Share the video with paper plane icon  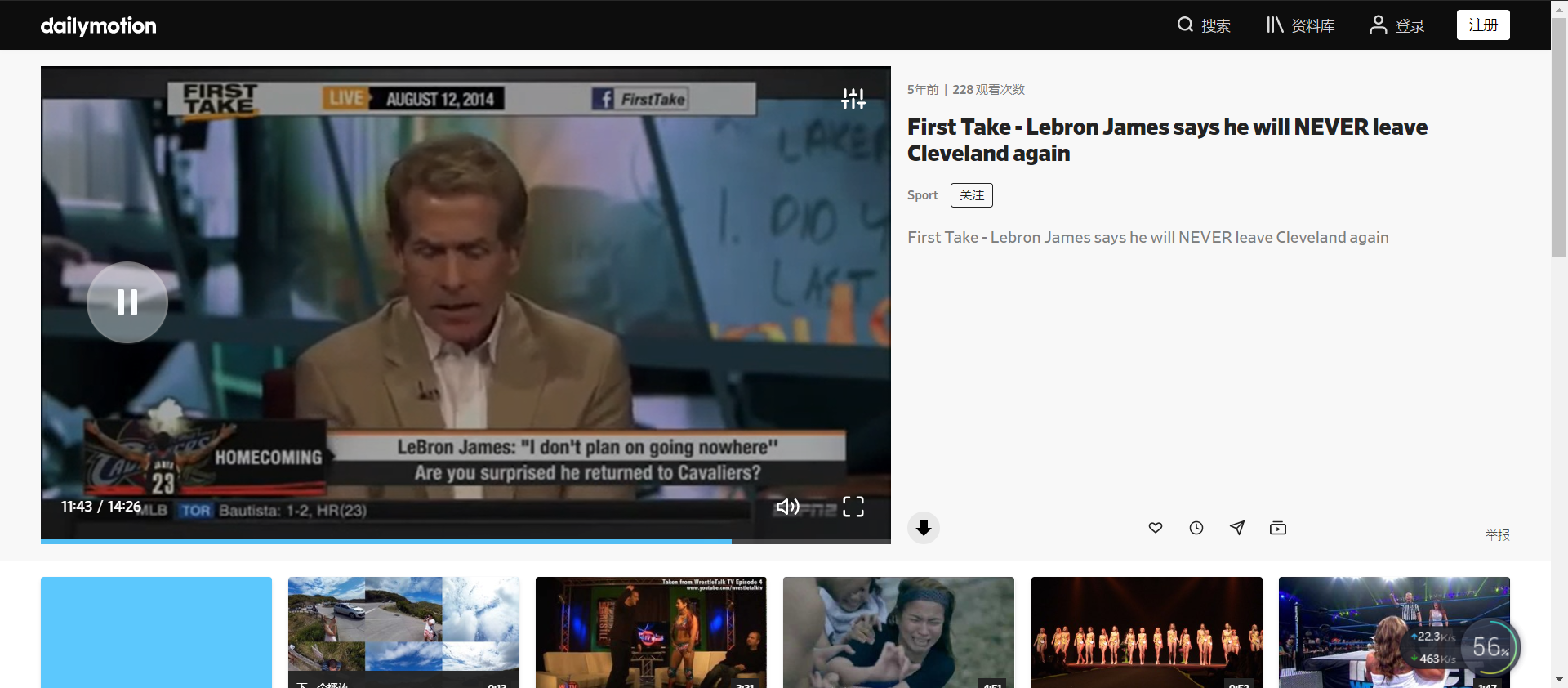coord(1237,528)
